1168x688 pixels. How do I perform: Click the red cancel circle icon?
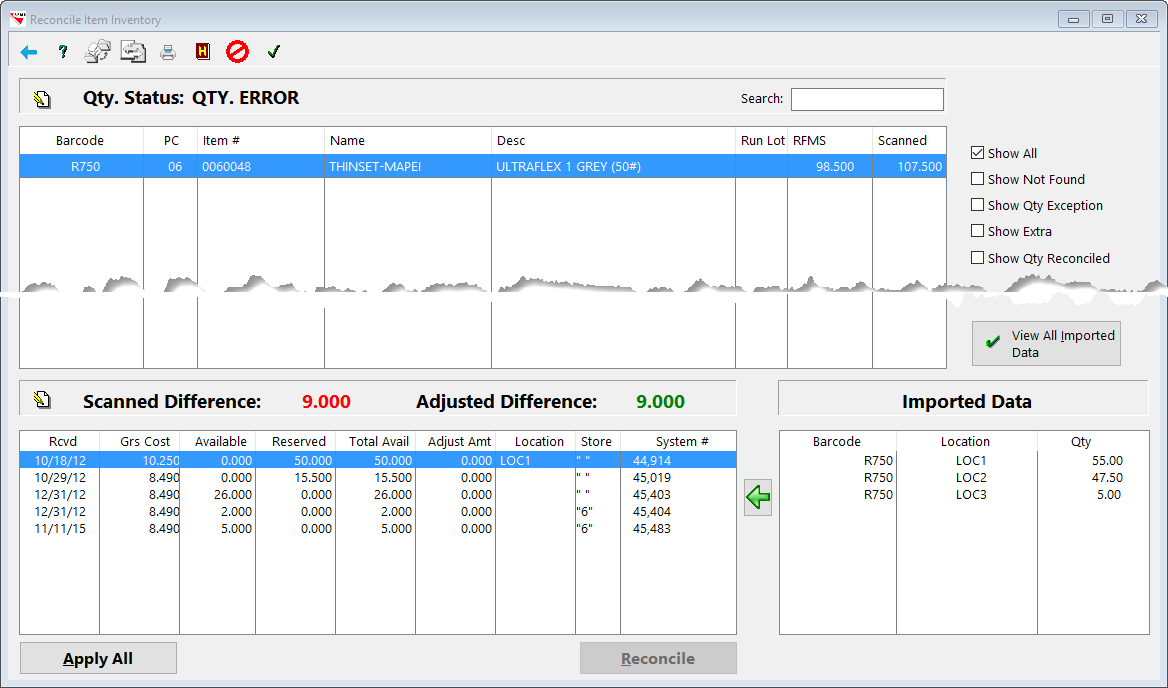237,52
